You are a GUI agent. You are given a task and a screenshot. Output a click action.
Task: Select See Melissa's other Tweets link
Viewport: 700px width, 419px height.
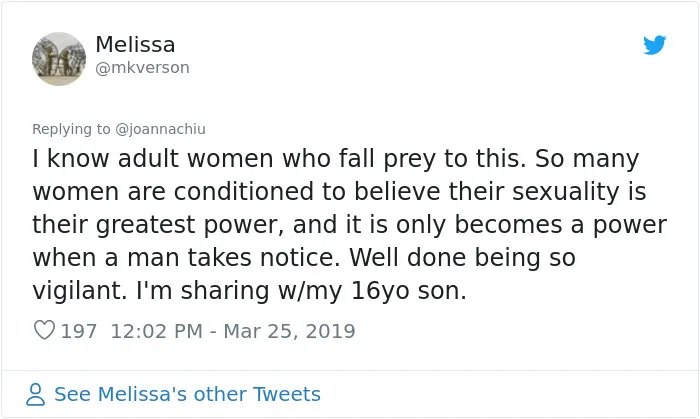click(x=187, y=394)
